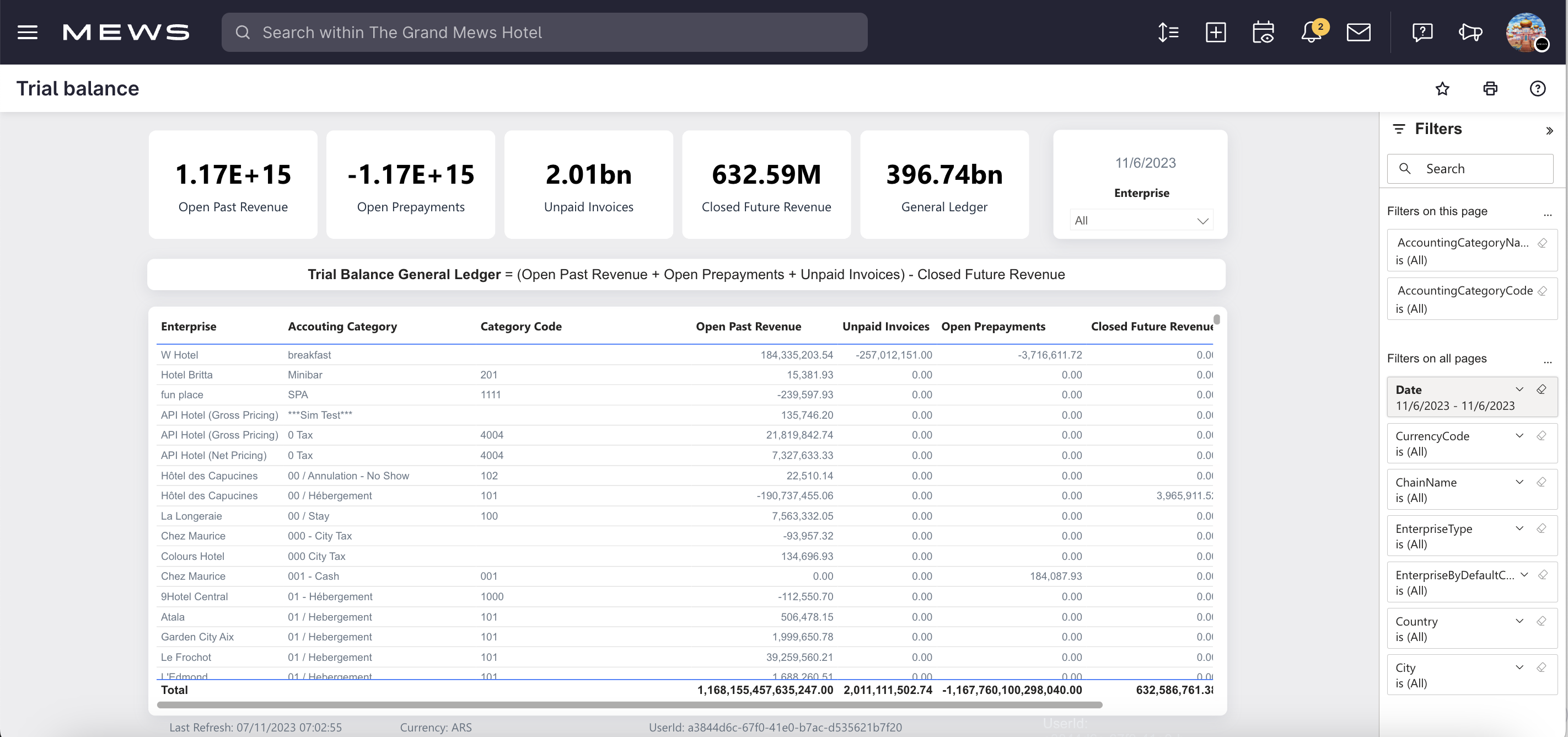Click the notifications bell icon
The width and height of the screenshot is (1568, 737).
[1311, 33]
